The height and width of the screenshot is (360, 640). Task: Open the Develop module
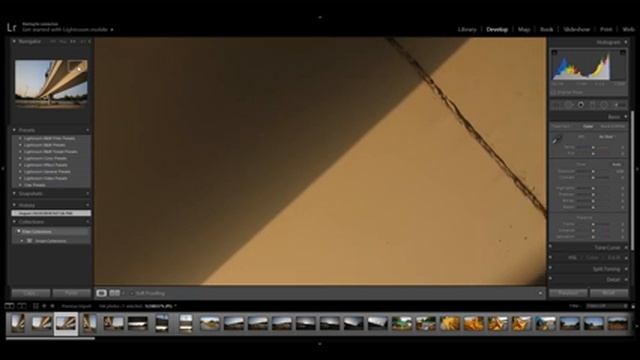(497, 29)
